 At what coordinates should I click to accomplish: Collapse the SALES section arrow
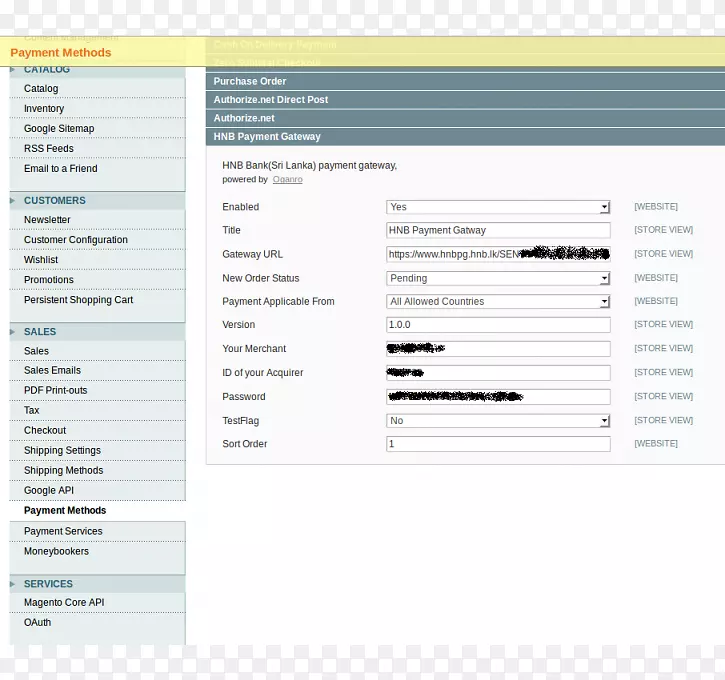[x=14, y=332]
